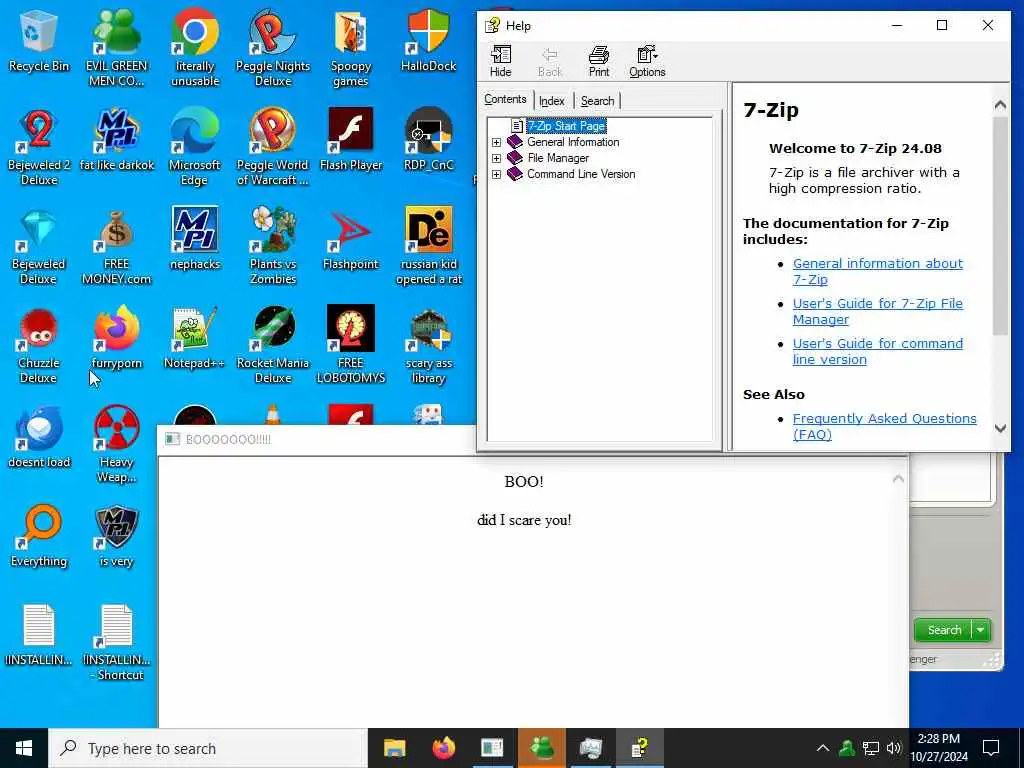Select the Flashpoint desktop icon
Screen dimensions: 1024x768
351,239
